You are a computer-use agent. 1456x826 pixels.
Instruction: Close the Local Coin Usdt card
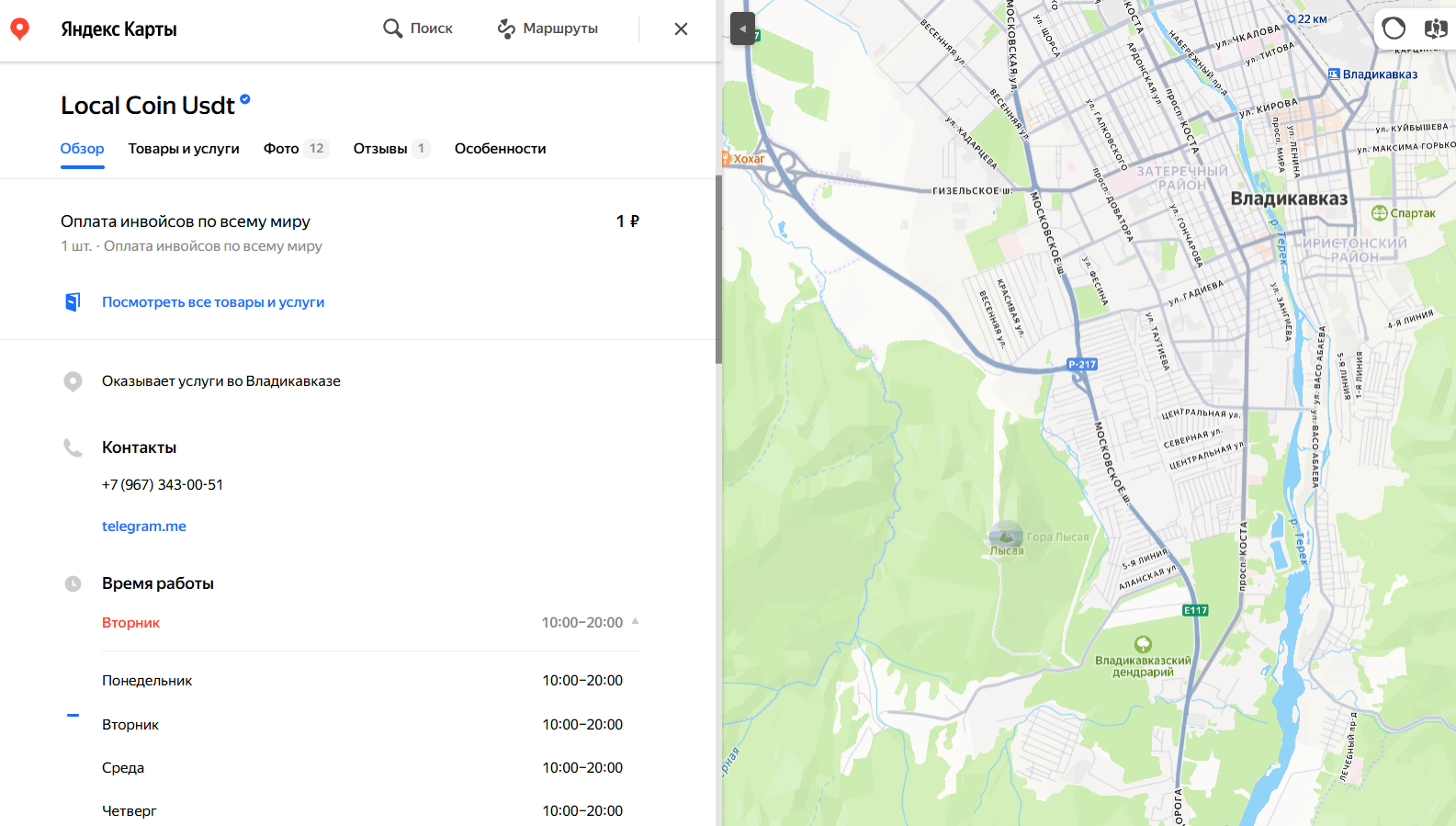pyautogui.click(x=681, y=28)
